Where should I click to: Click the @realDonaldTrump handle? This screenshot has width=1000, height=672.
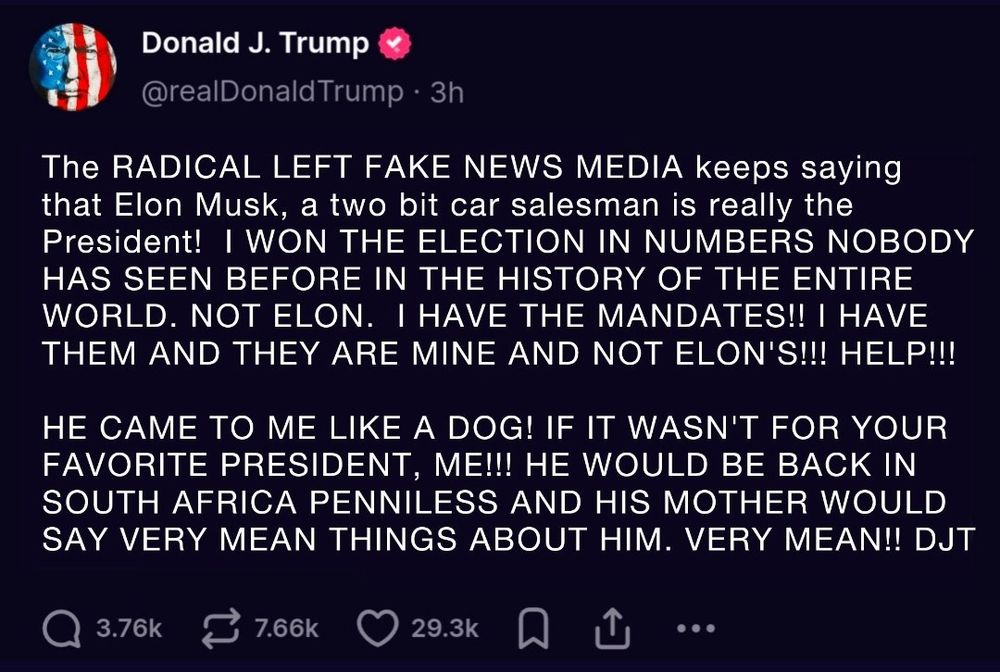[272, 92]
